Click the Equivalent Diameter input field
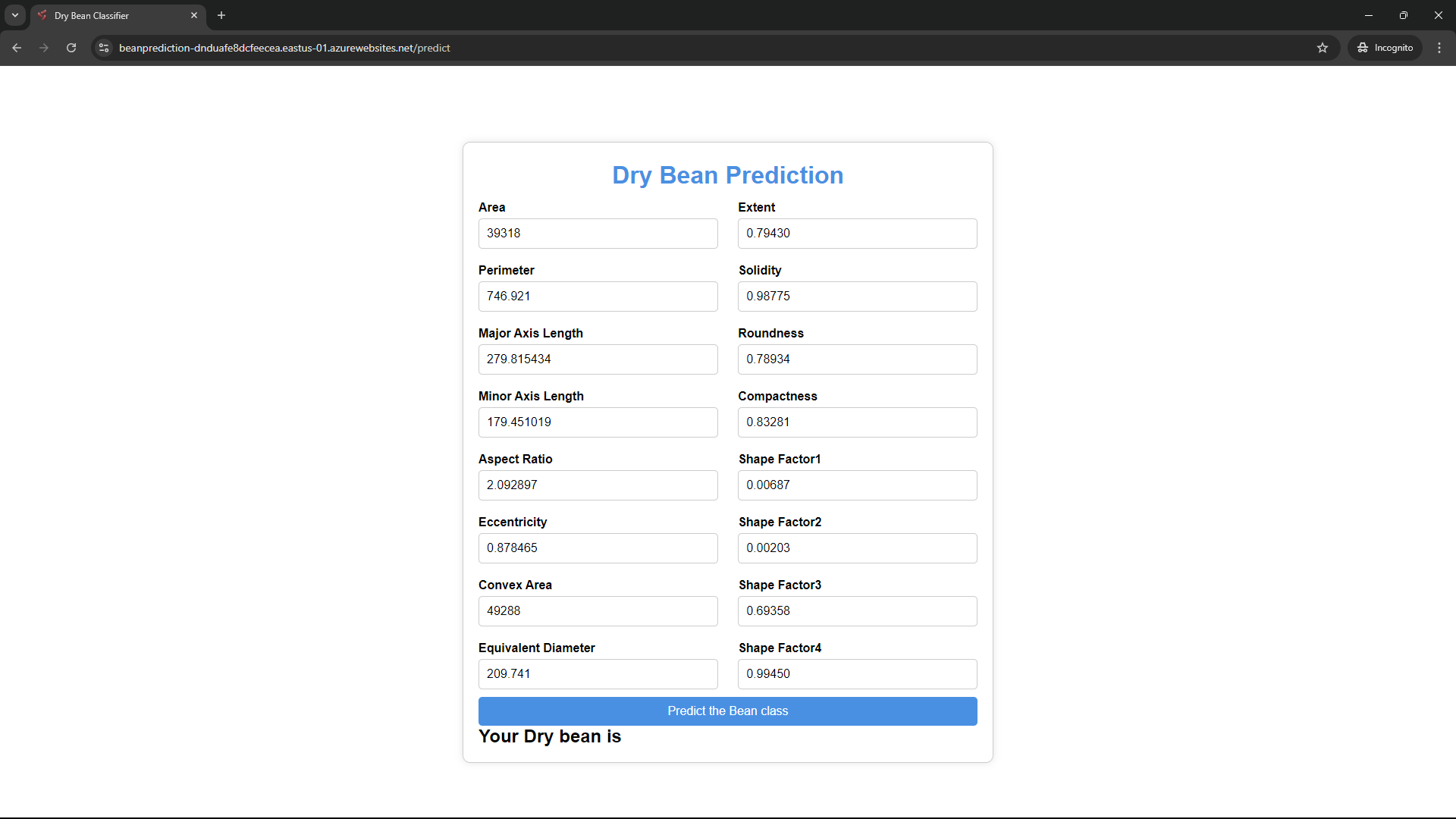Screen dimensions: 1456x819 [x=598, y=673]
